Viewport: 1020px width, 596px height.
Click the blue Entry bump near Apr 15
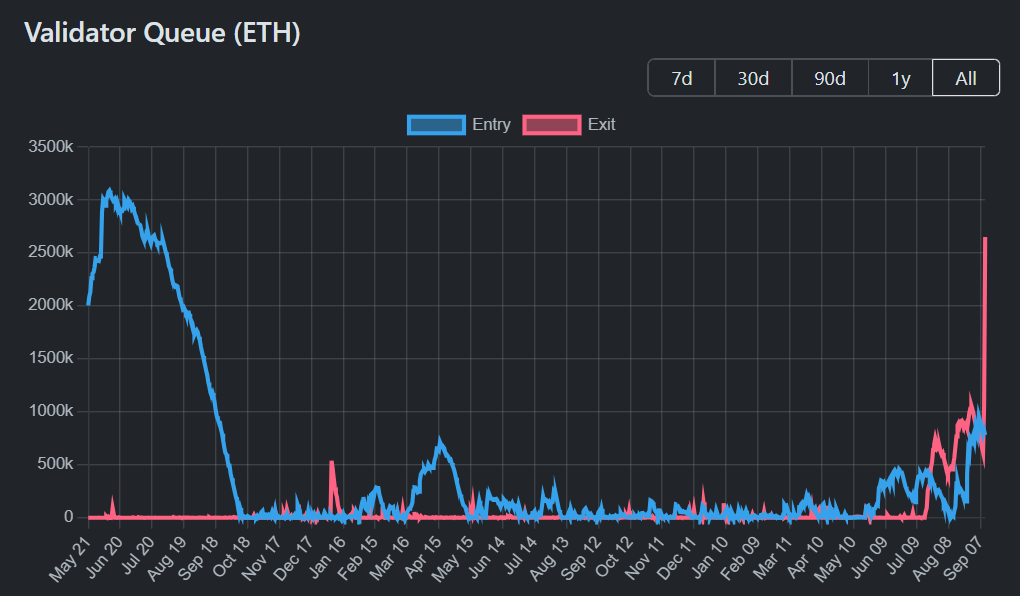(438, 438)
